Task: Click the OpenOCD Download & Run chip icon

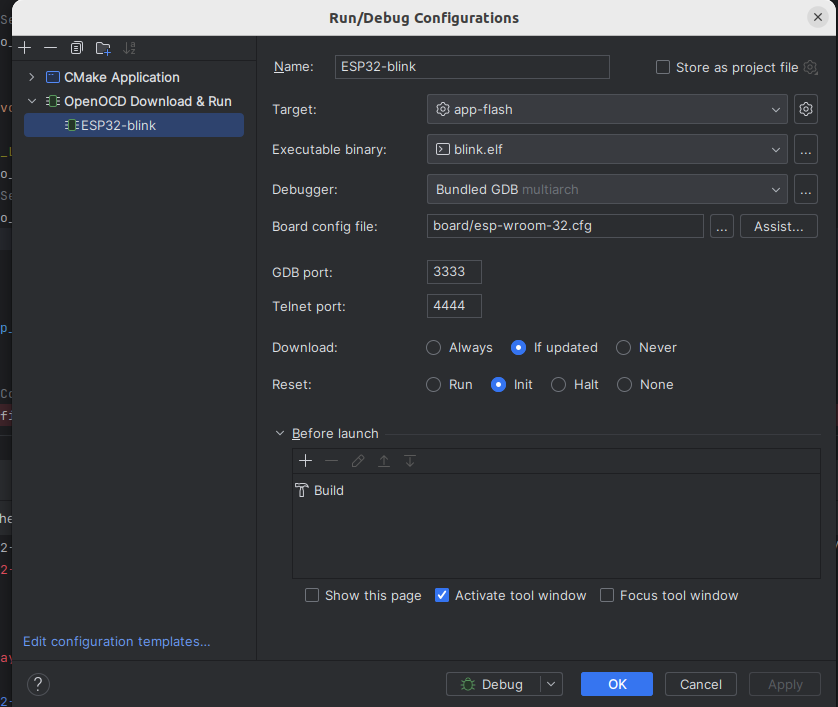Action: coord(52,101)
